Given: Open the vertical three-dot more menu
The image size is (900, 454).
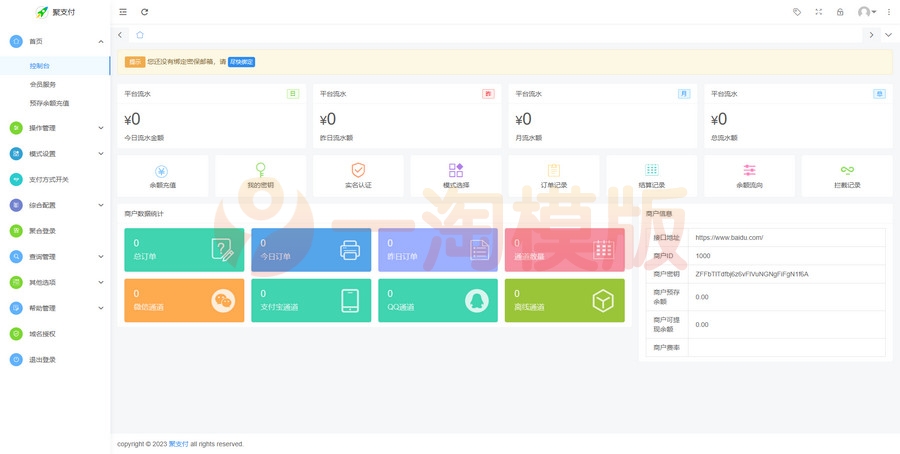Looking at the screenshot, I should point(889,12).
